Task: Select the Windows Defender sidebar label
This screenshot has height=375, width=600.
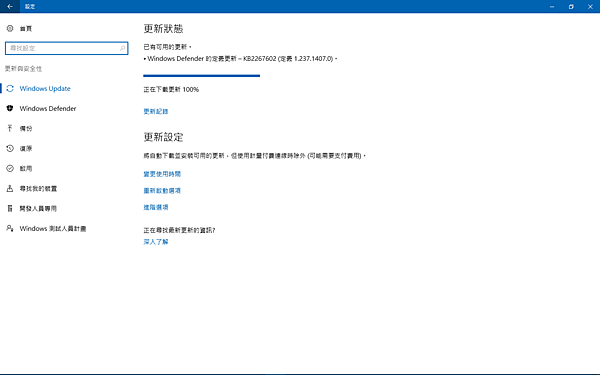Action: 48,109
